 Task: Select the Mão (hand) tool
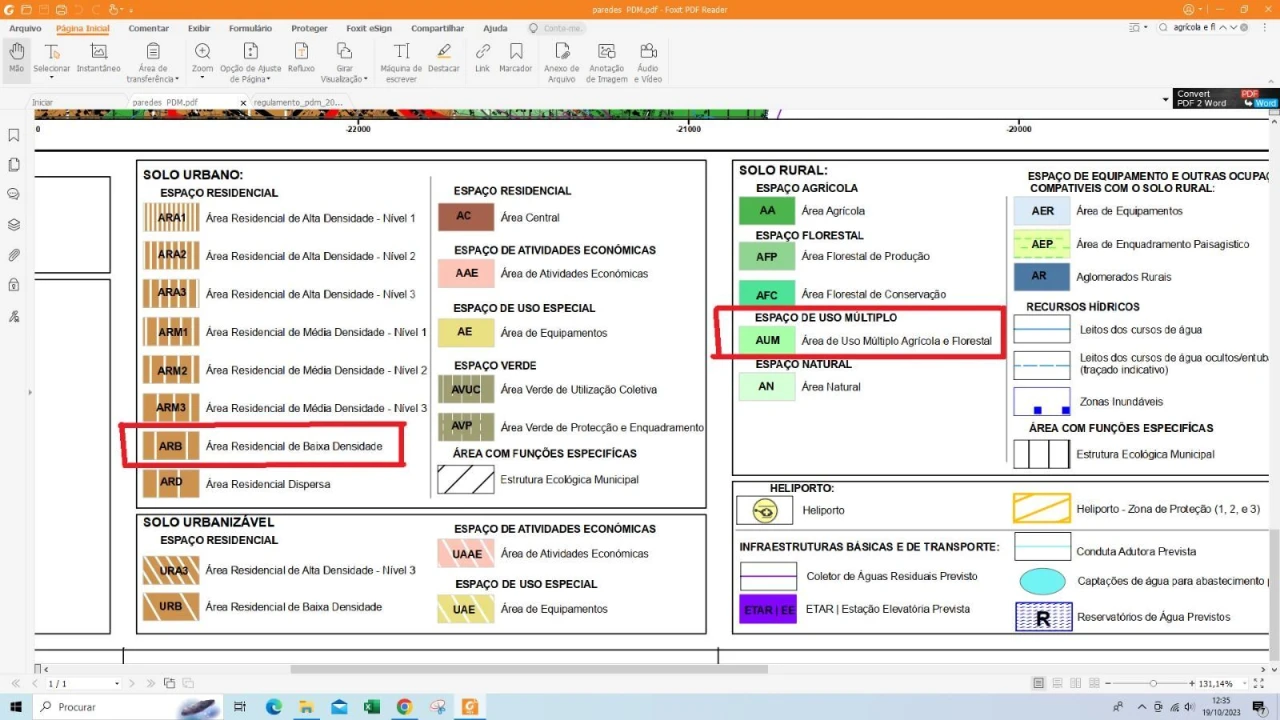(16, 58)
